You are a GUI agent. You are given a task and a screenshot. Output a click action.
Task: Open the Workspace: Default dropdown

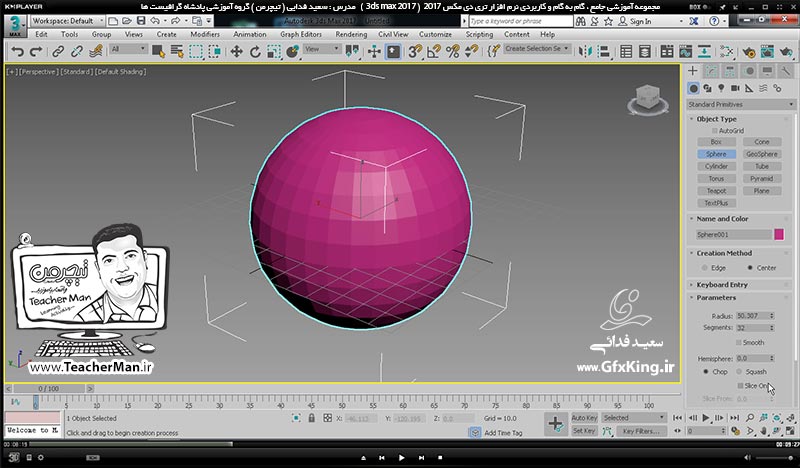pyautogui.click(x=67, y=21)
